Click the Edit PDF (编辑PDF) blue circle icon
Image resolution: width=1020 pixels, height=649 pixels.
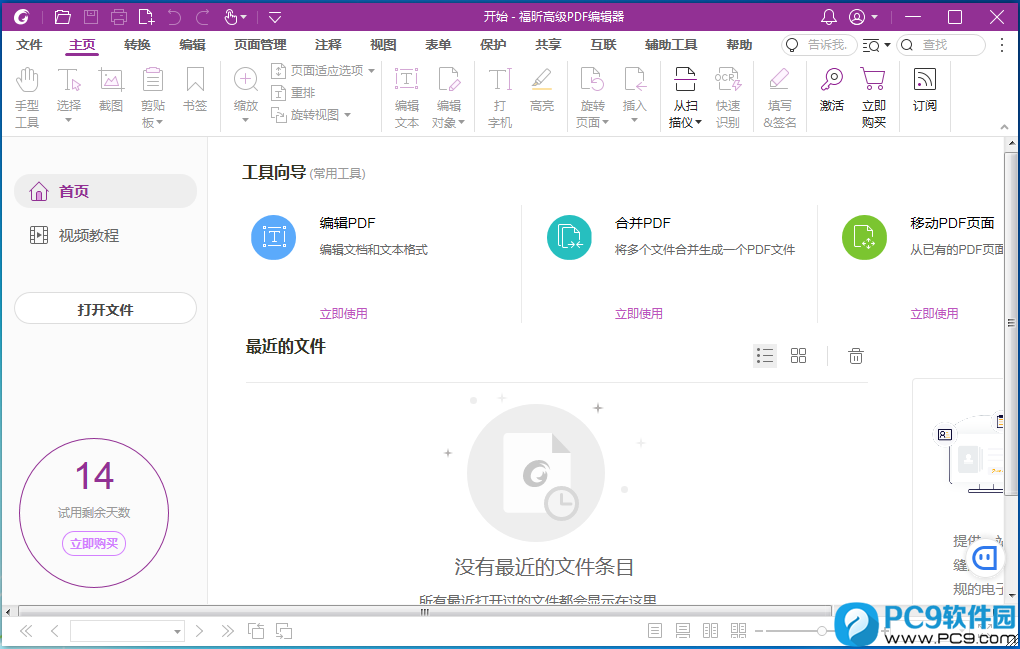click(273, 237)
